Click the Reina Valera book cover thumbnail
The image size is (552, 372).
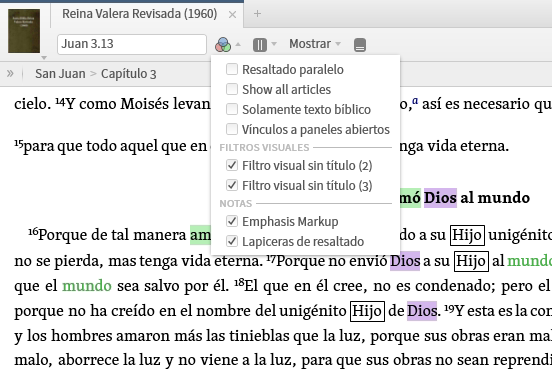tap(24, 31)
